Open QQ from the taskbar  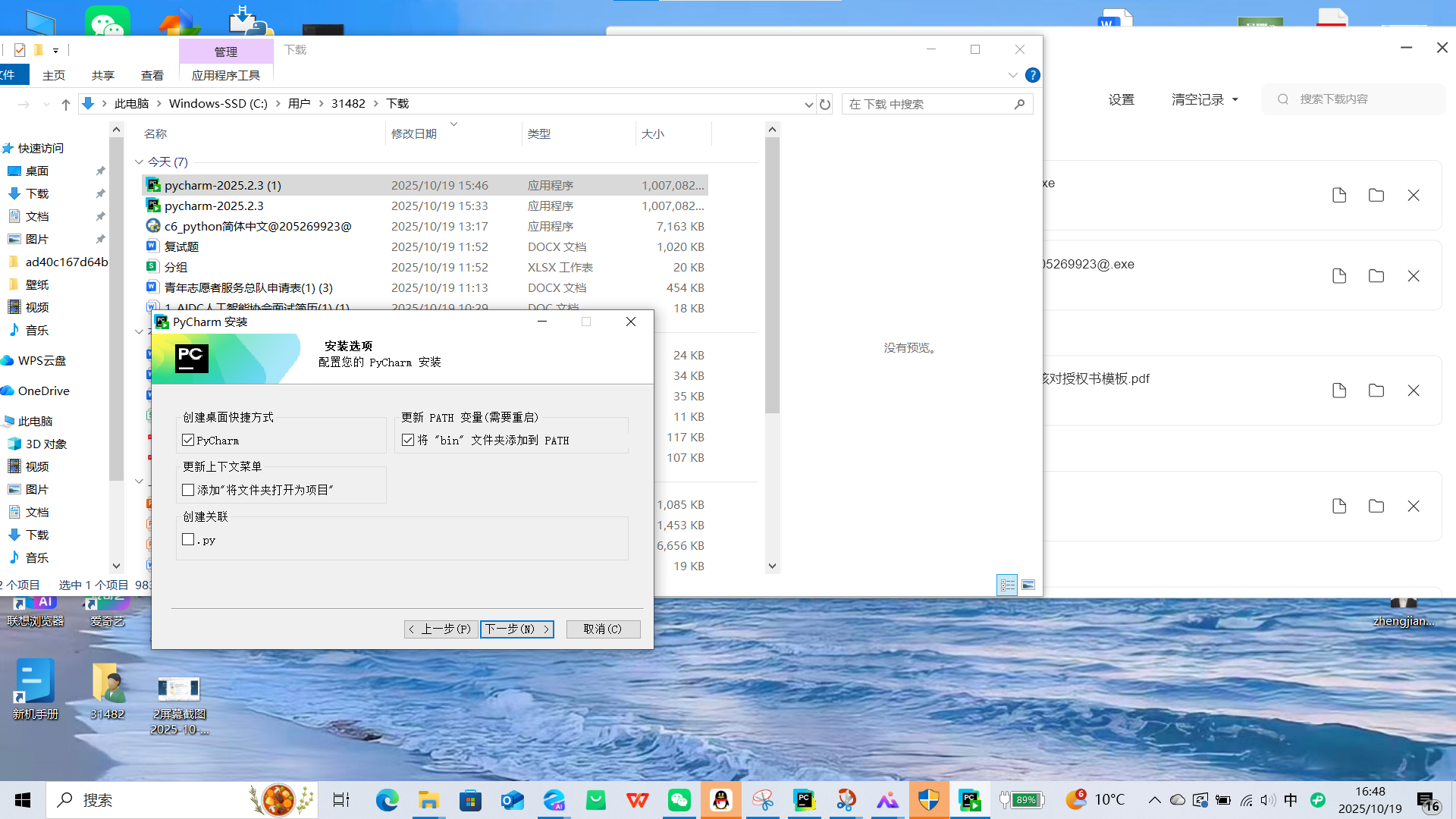[720, 799]
